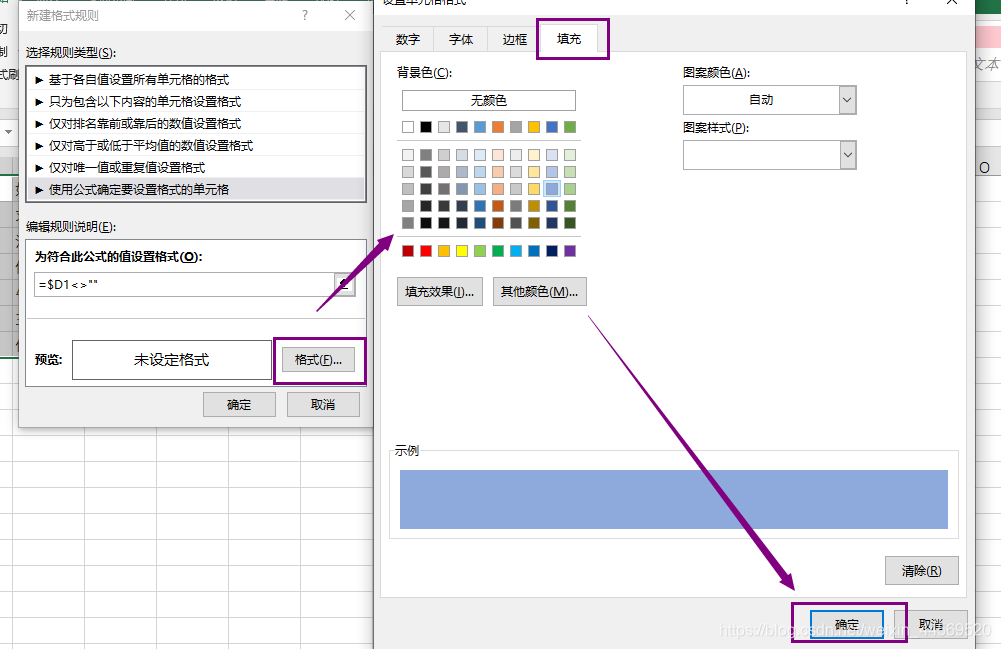Pick the white swatch in top theme row
Viewport: 1001px width, 649px height.
click(x=408, y=127)
